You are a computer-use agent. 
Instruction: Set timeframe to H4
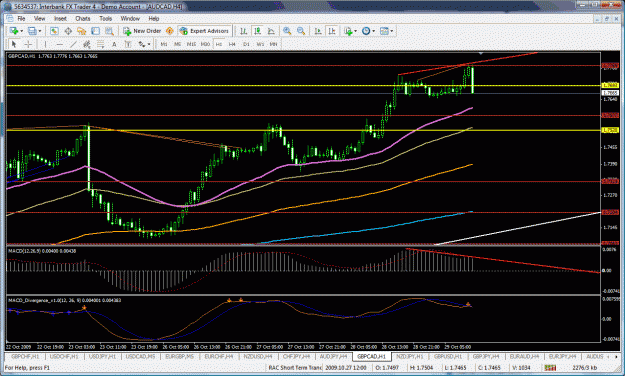point(232,44)
